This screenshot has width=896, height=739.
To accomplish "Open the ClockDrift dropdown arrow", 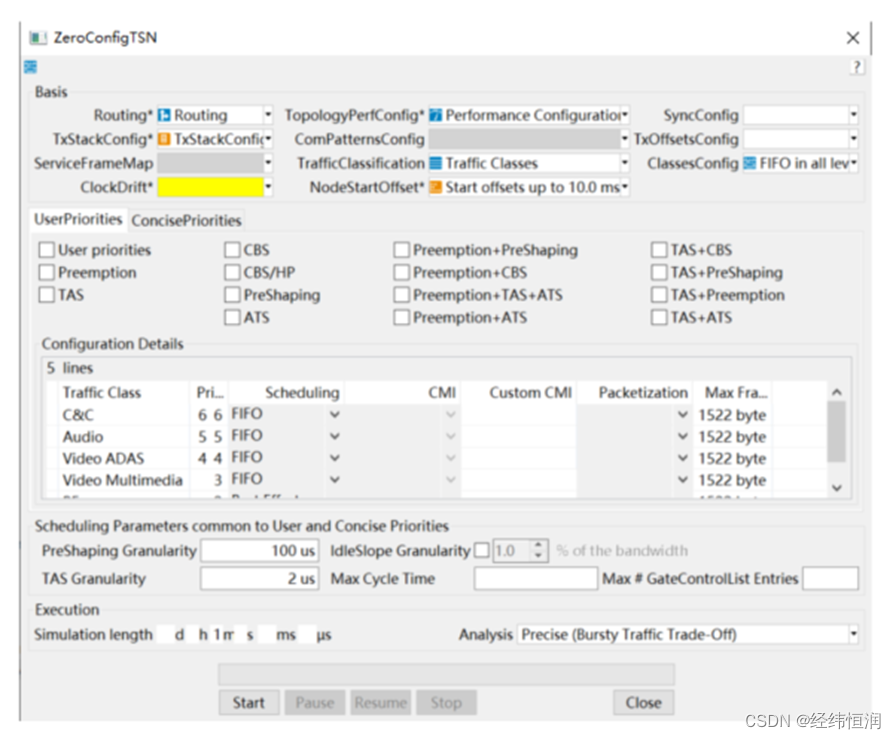I will tap(268, 187).
